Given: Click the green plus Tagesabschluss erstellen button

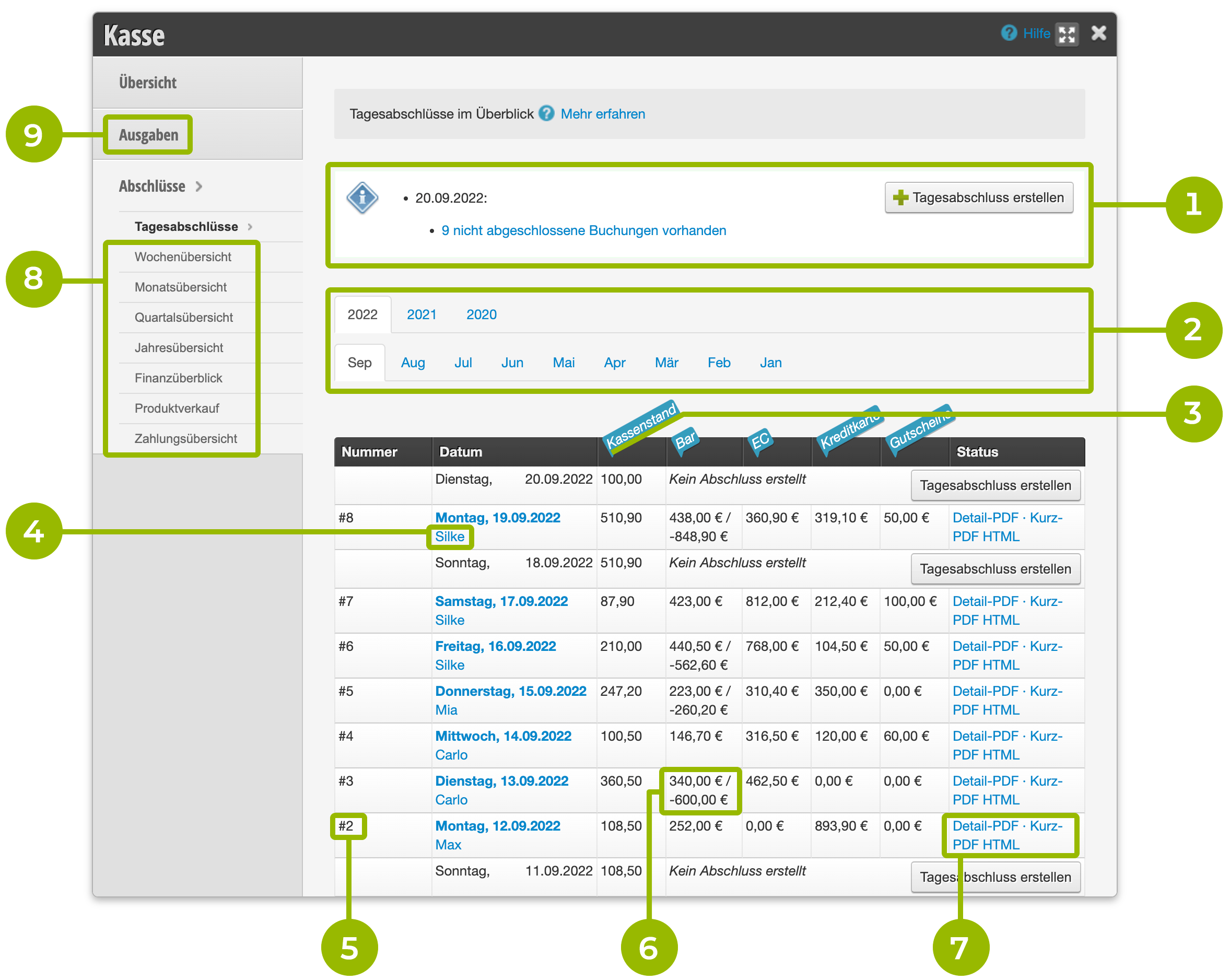Looking at the screenshot, I should pyautogui.click(x=978, y=197).
